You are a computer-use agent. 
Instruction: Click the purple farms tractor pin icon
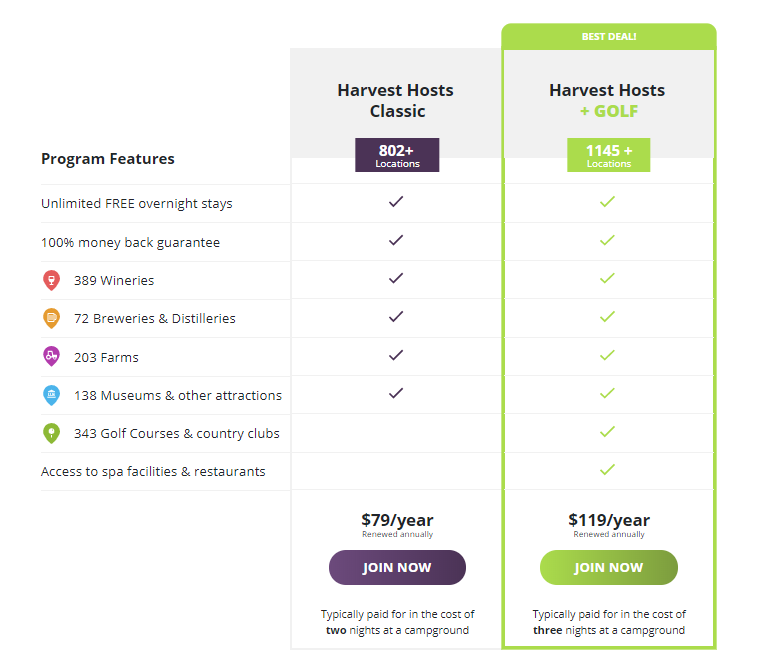coord(51,357)
